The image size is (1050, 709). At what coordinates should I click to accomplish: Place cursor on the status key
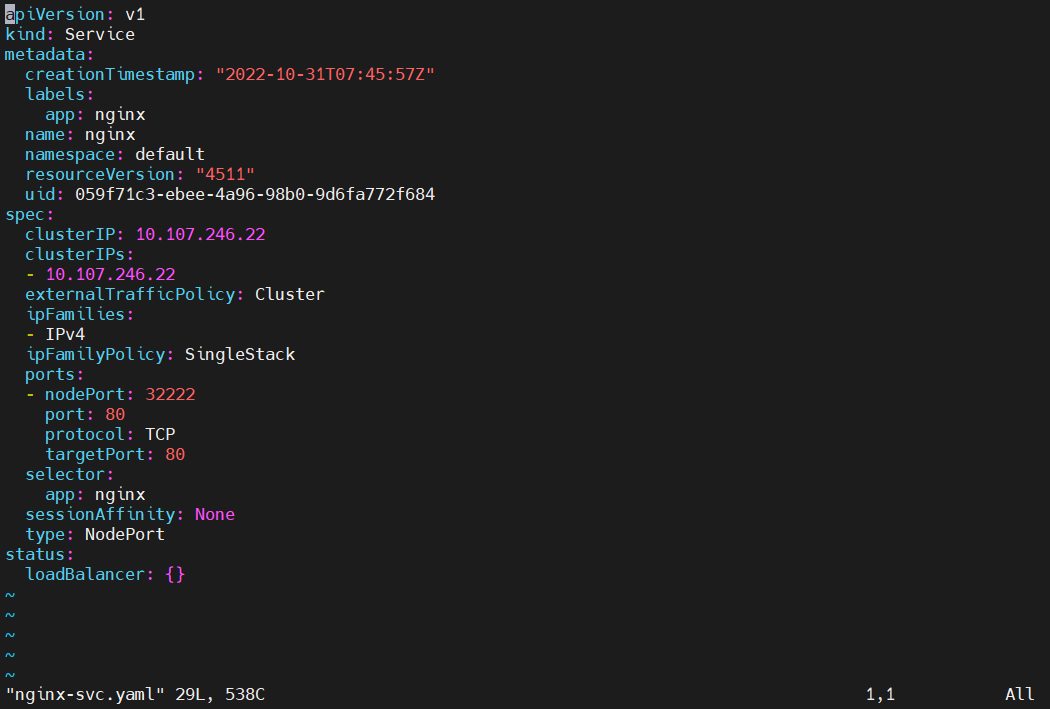click(35, 554)
